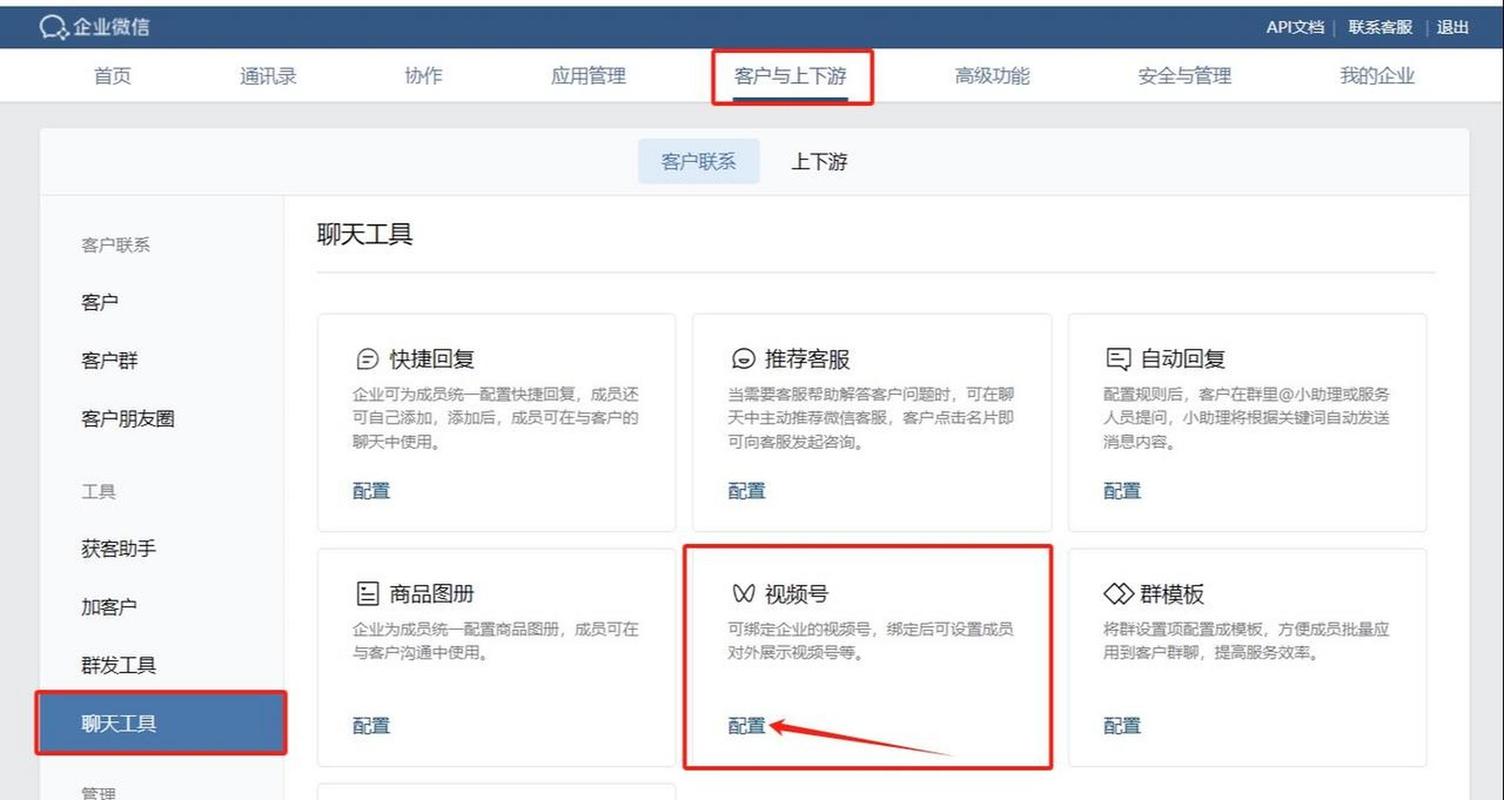The image size is (1504, 800).
Task: Click the 商品图册 card icon
Action: coord(367,594)
